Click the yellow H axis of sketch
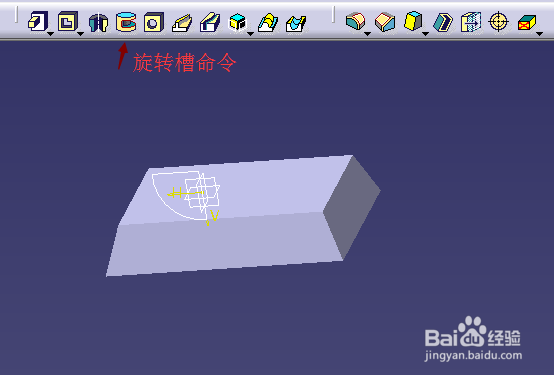Image resolution: width=554 pixels, height=375 pixels. pyautogui.click(x=185, y=193)
